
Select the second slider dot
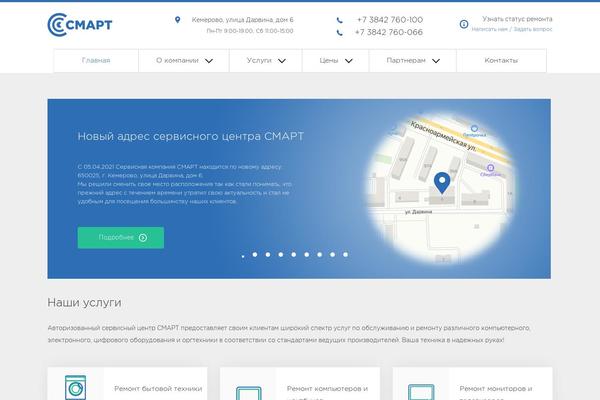[255, 255]
